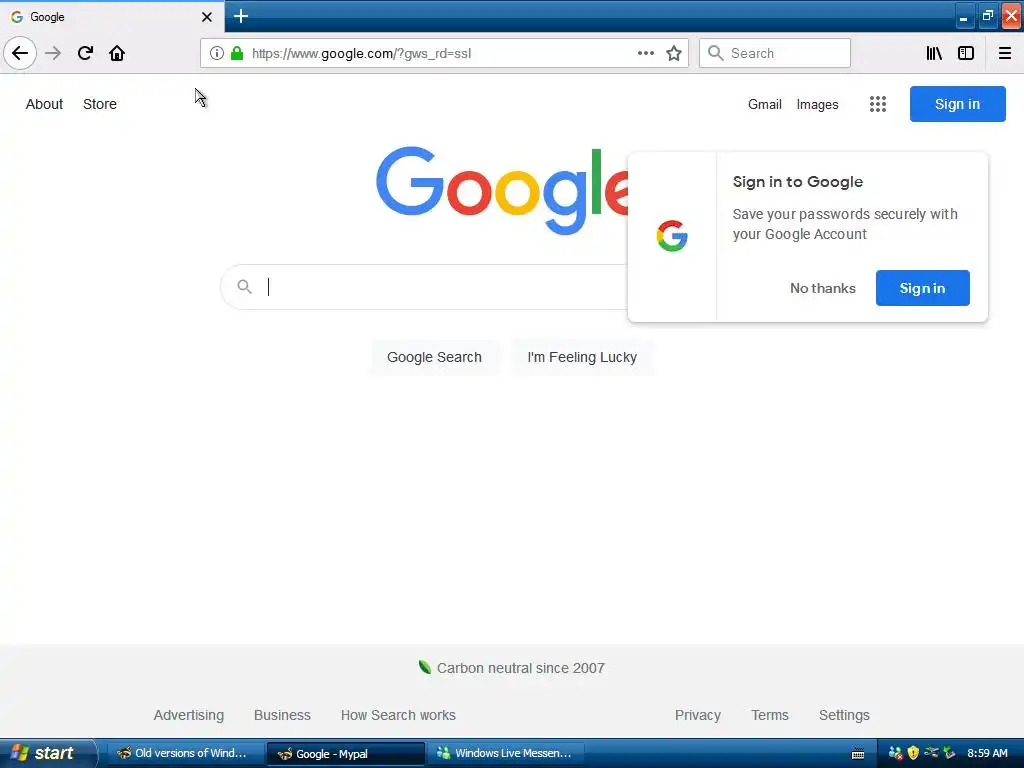Viewport: 1024px width, 768px height.
Task: Toggle the sidebar panel icon
Action: [966, 53]
